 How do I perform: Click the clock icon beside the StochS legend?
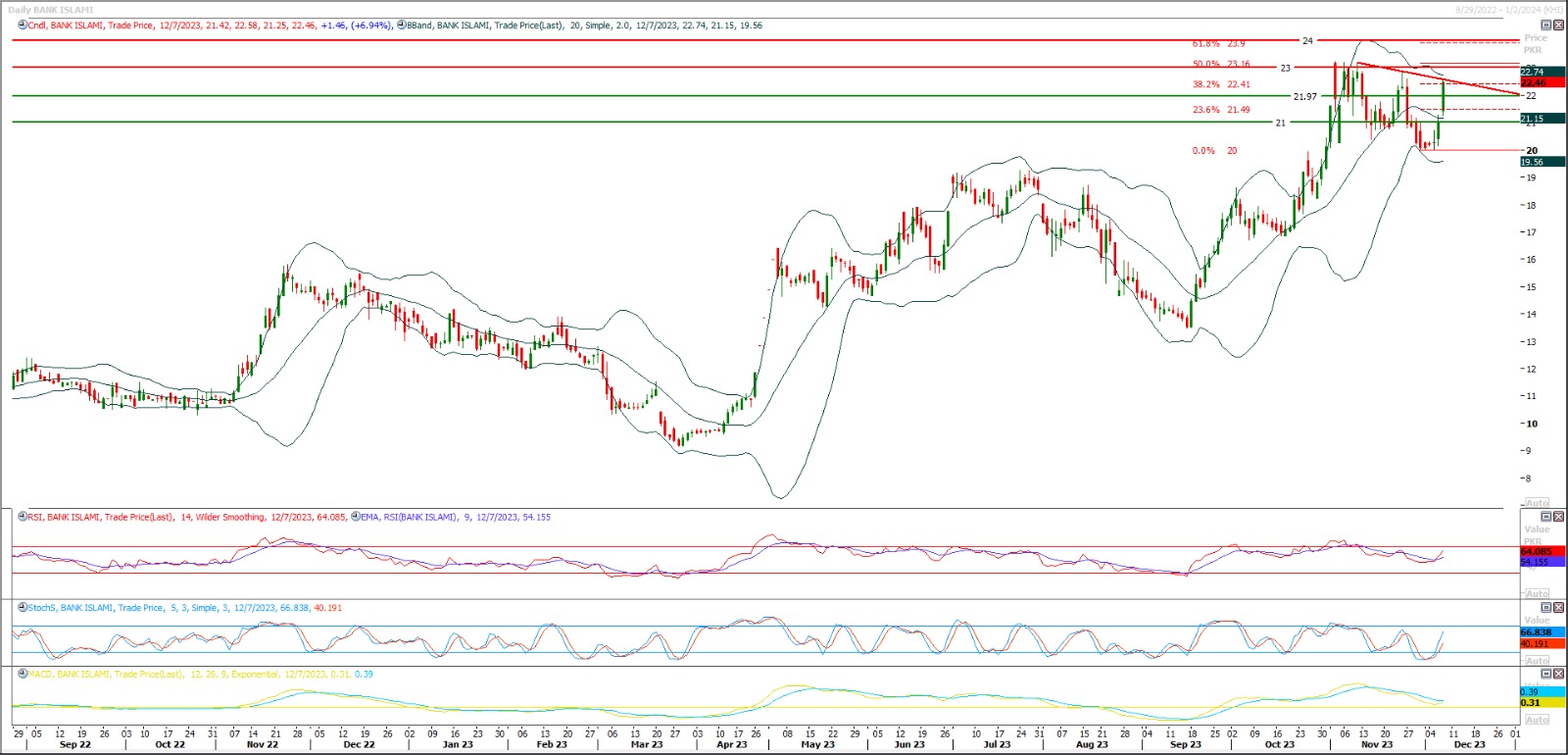[23, 608]
